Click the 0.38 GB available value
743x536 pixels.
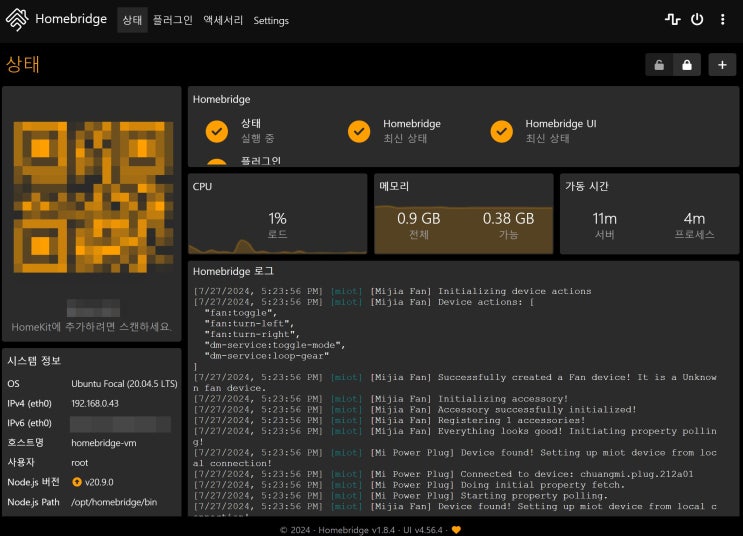[x=508, y=218]
